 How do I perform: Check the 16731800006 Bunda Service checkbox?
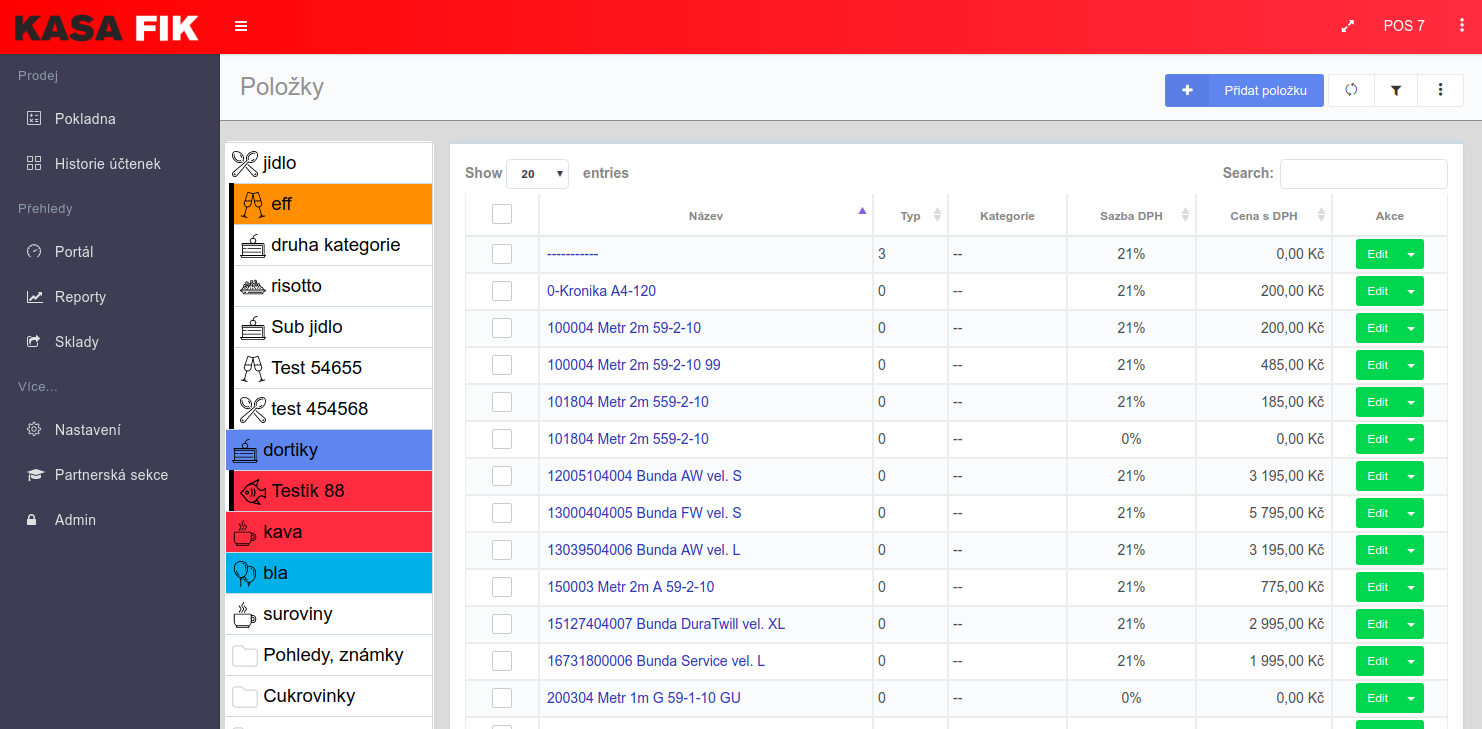[502, 661]
